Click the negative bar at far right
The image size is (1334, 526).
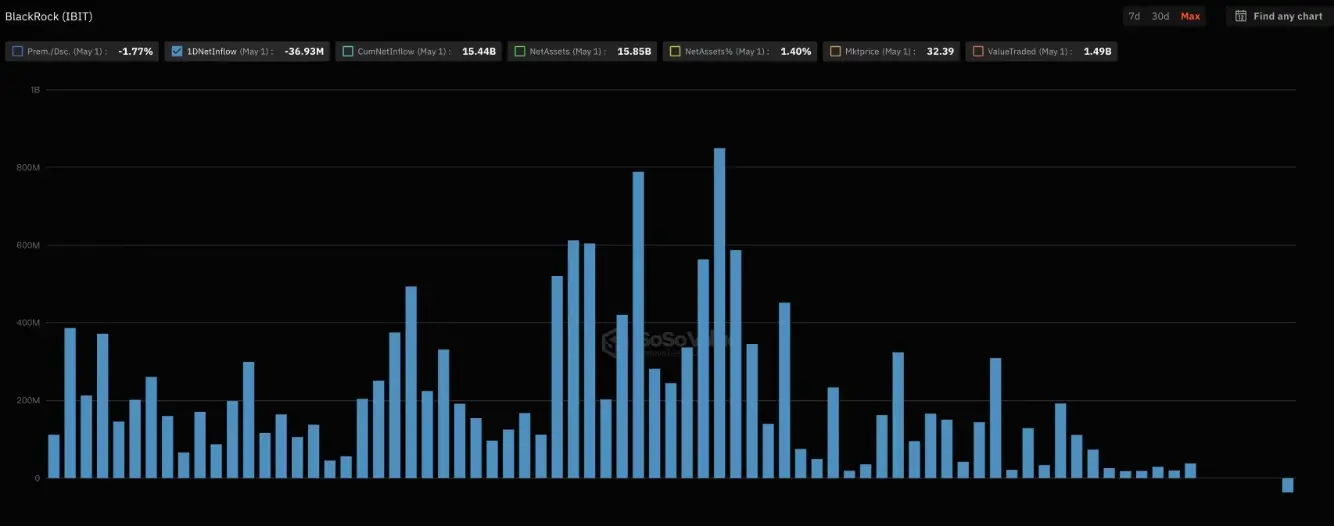pos(1287,485)
